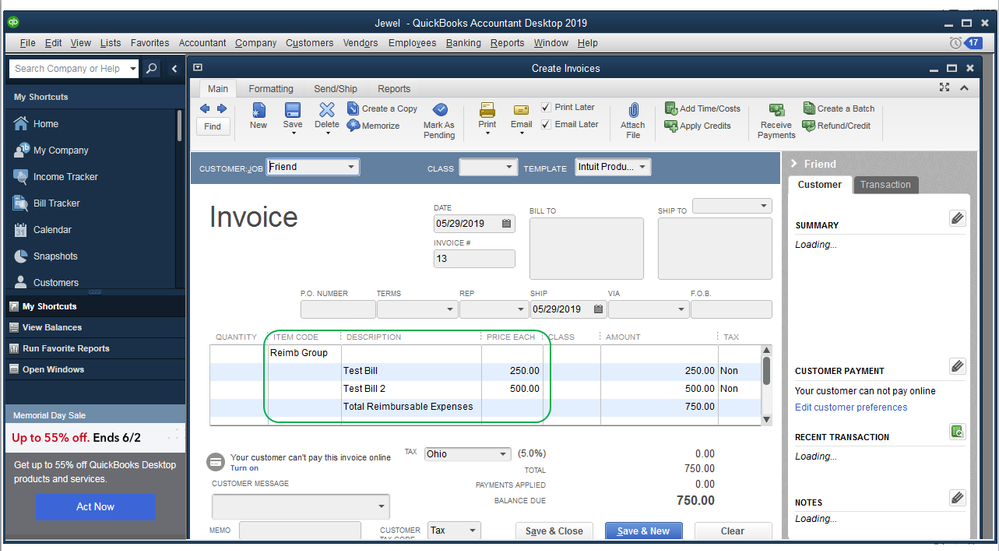Open Add Time/Costs

[702, 108]
